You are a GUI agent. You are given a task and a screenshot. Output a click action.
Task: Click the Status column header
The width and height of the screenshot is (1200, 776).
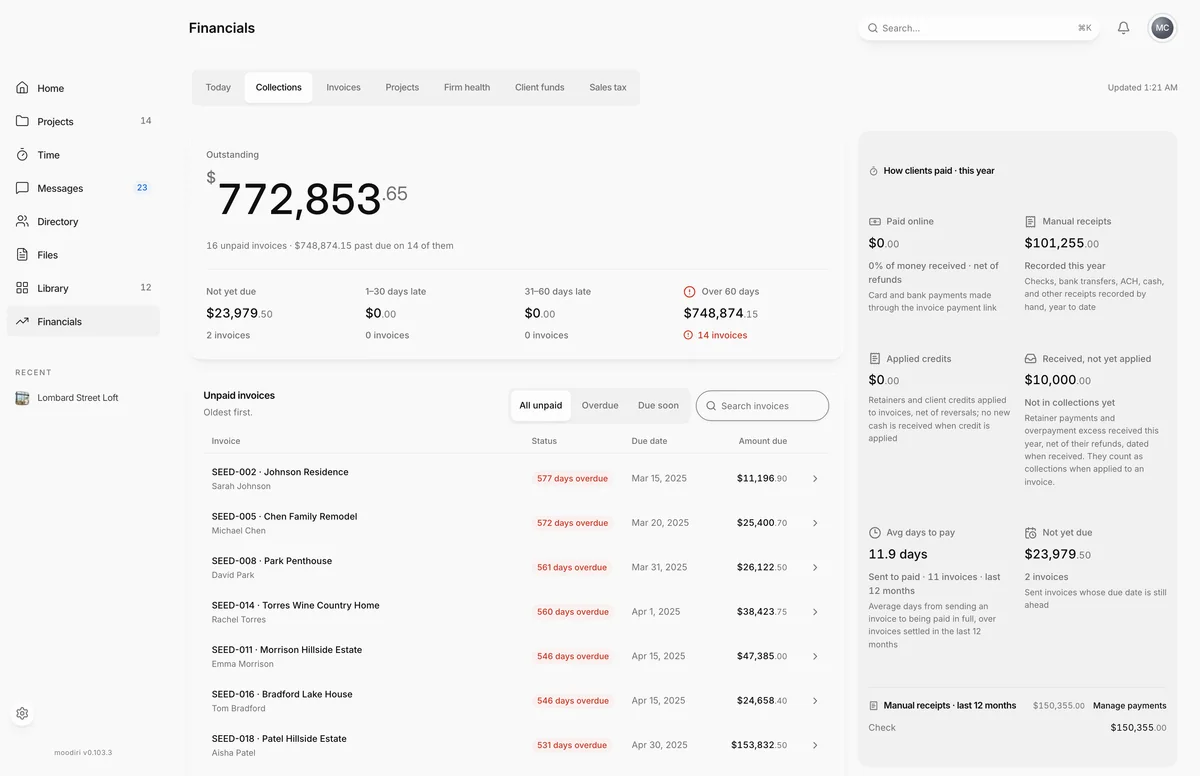point(544,441)
